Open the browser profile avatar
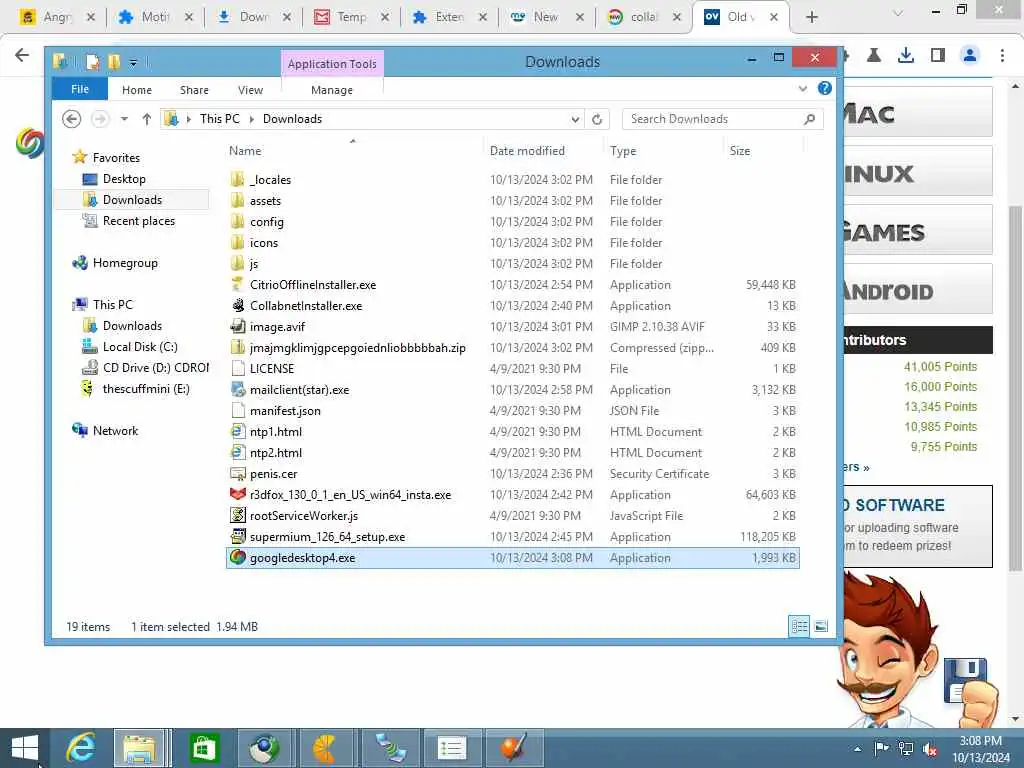The height and width of the screenshot is (768, 1024). point(970,56)
